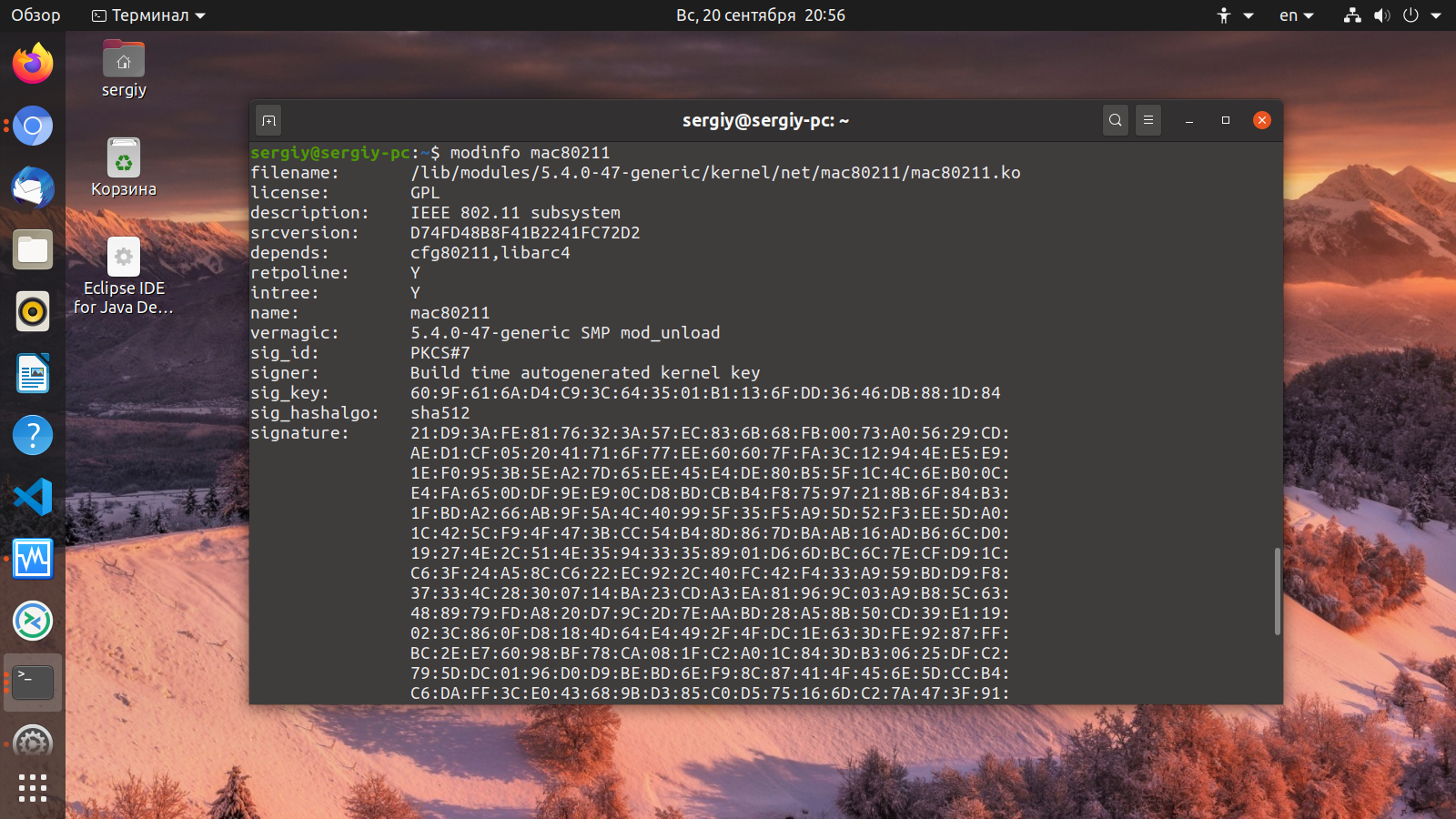Open LibreOffice Writer from the dock
This screenshot has height=819, width=1456.
(x=33, y=373)
